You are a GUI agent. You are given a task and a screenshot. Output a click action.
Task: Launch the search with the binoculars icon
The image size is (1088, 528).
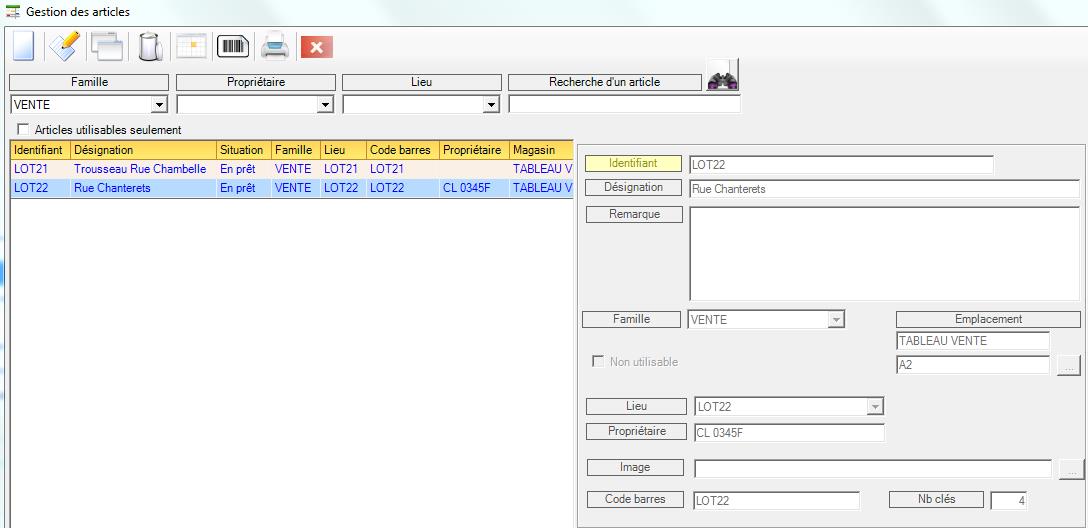(x=722, y=76)
